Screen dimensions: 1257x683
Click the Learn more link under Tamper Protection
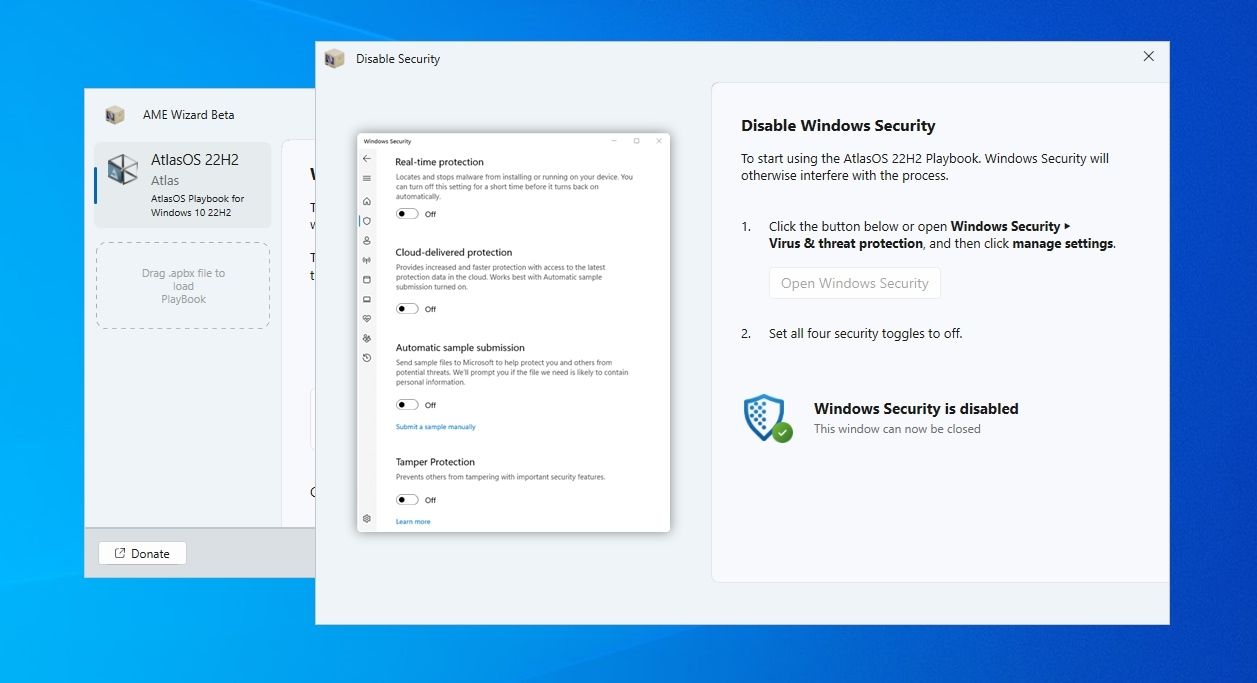tap(413, 522)
